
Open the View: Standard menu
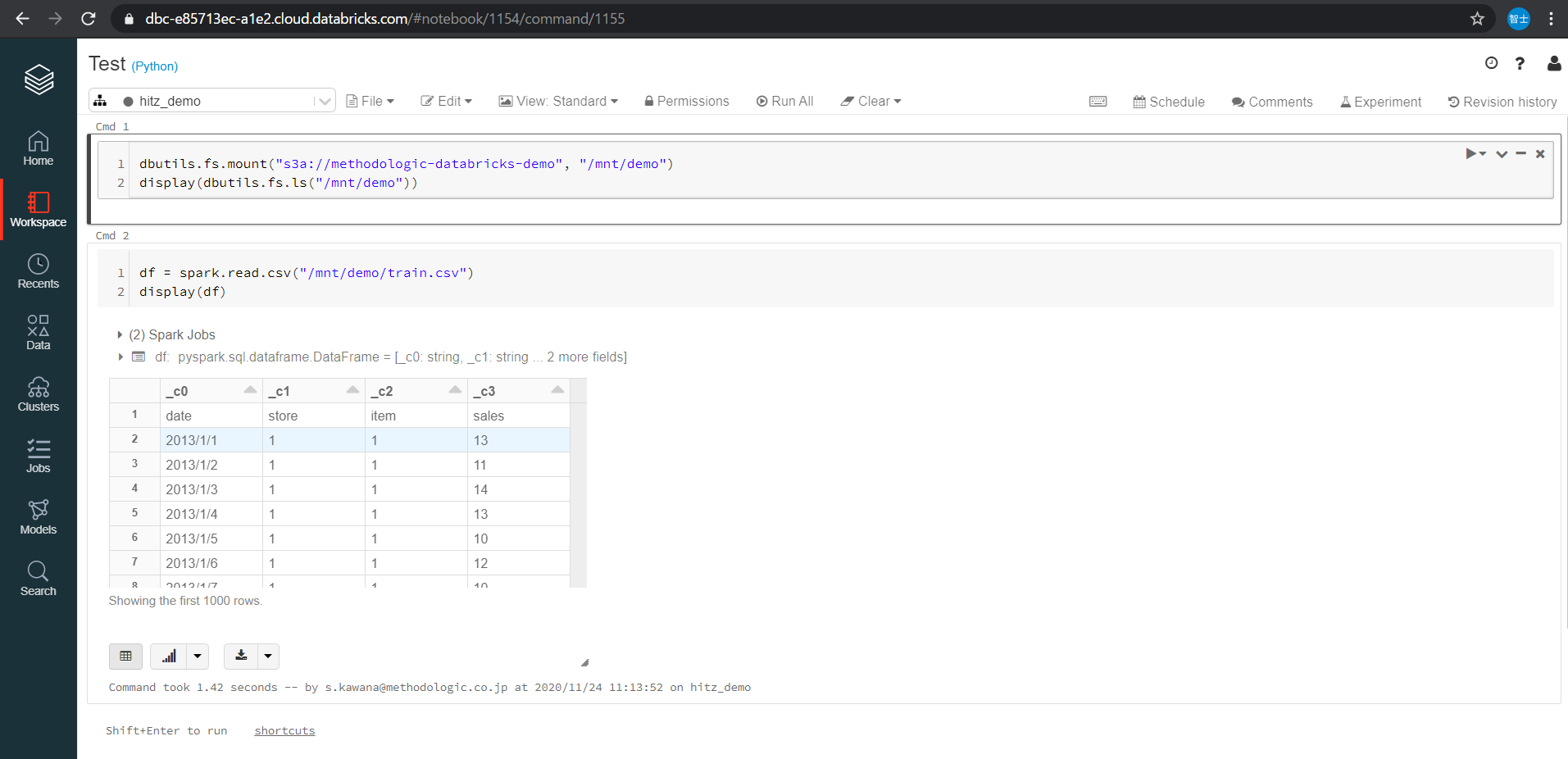click(558, 101)
